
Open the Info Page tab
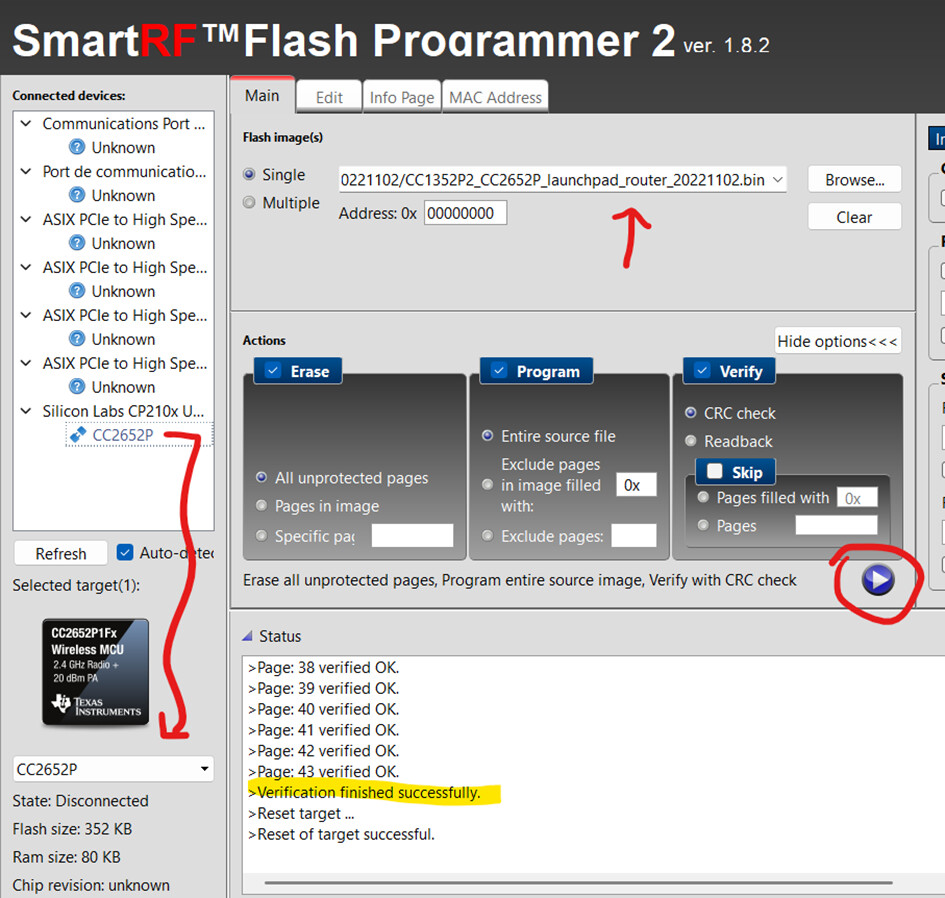[x=402, y=98]
